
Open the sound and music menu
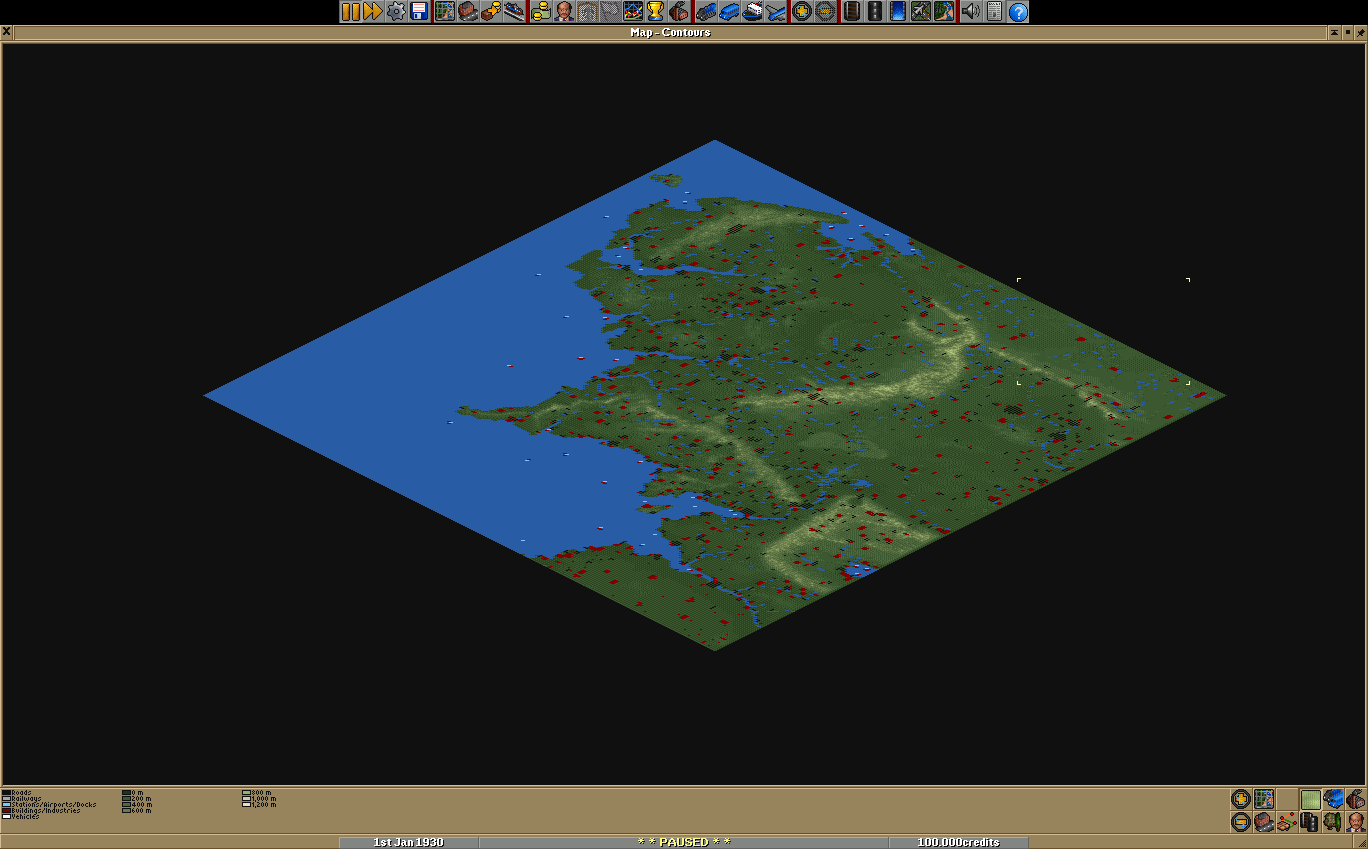(x=970, y=12)
